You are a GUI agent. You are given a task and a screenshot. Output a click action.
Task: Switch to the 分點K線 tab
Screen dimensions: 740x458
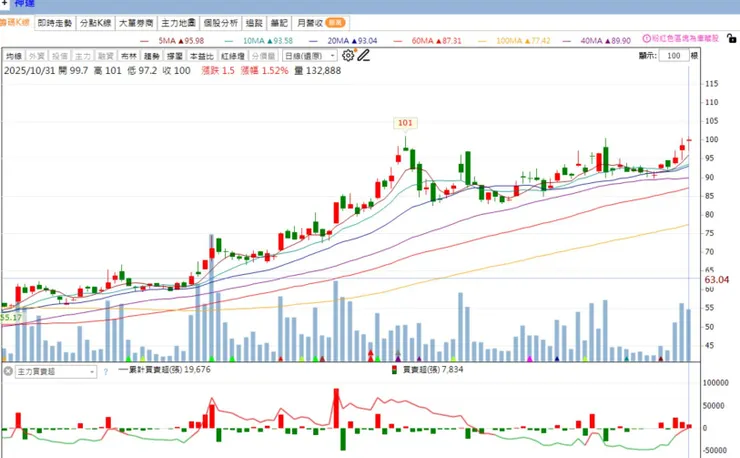coord(96,23)
